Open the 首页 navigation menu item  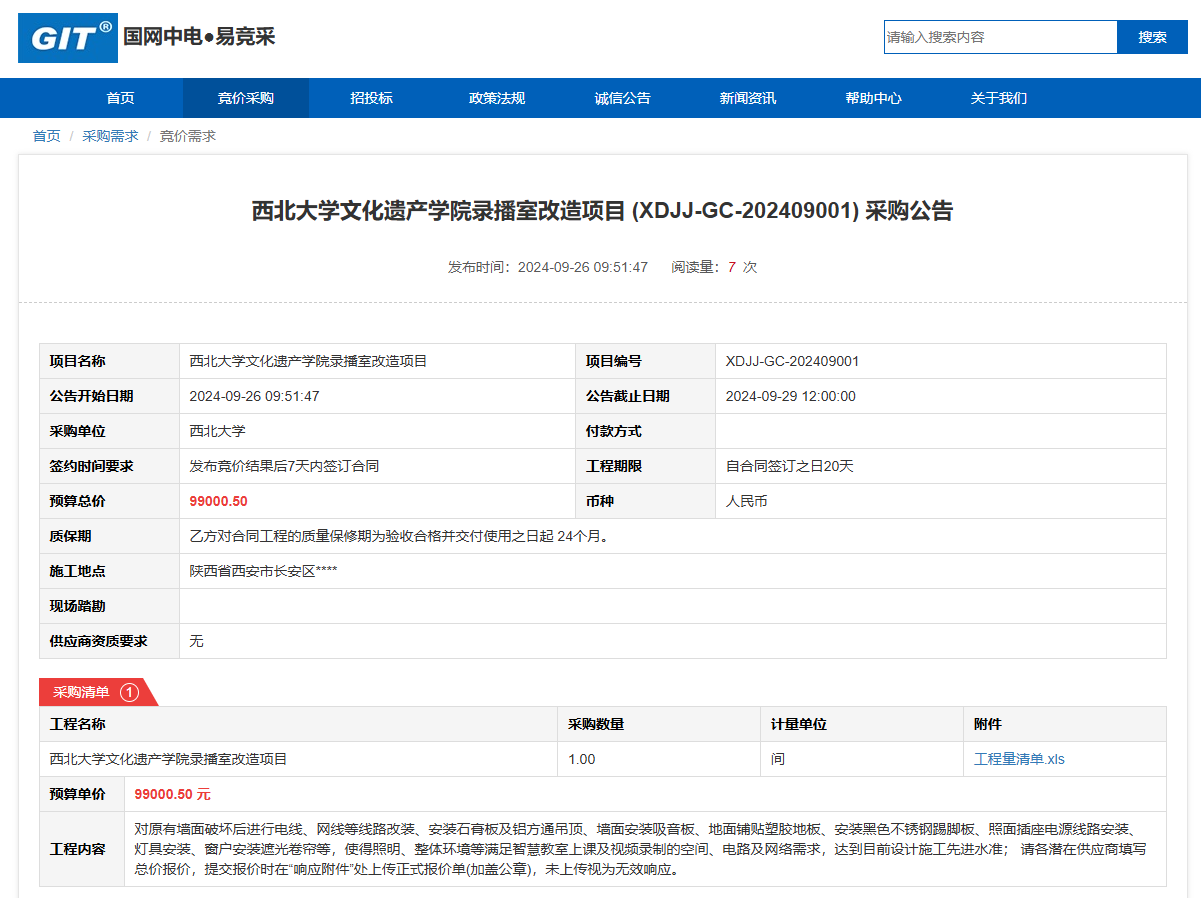pos(120,98)
